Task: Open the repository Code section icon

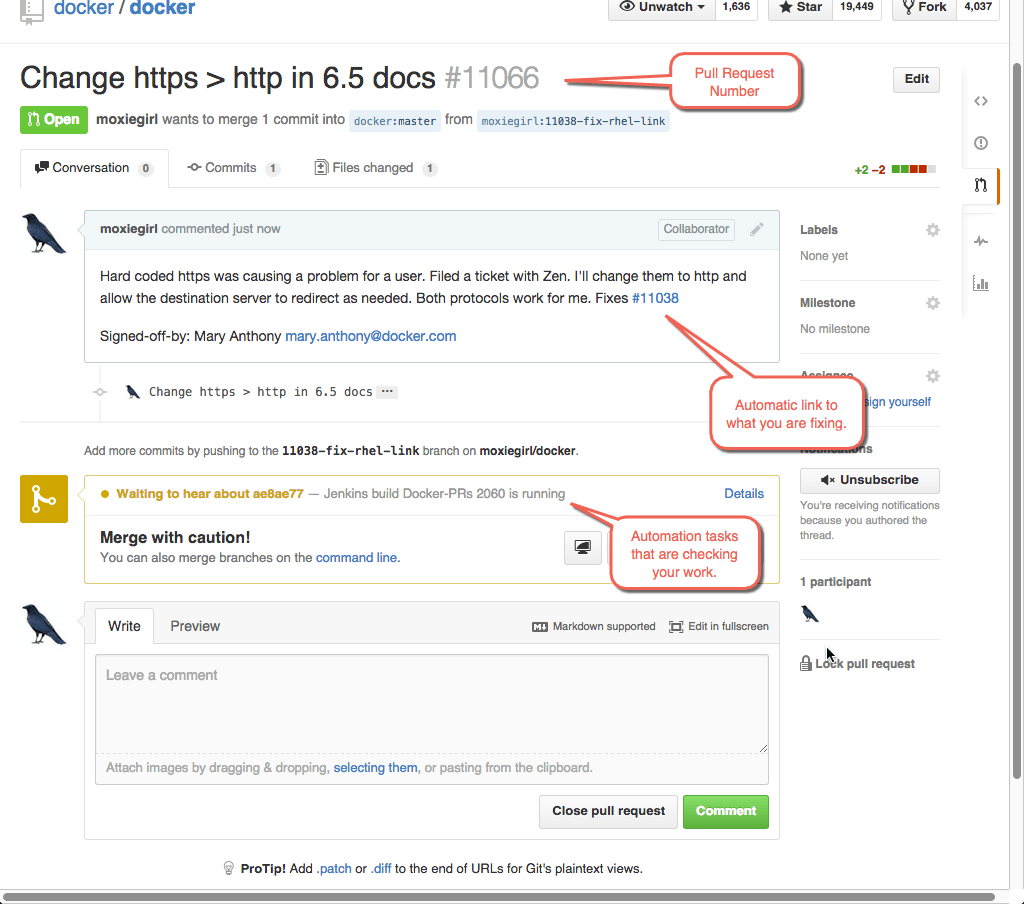Action: click(980, 100)
